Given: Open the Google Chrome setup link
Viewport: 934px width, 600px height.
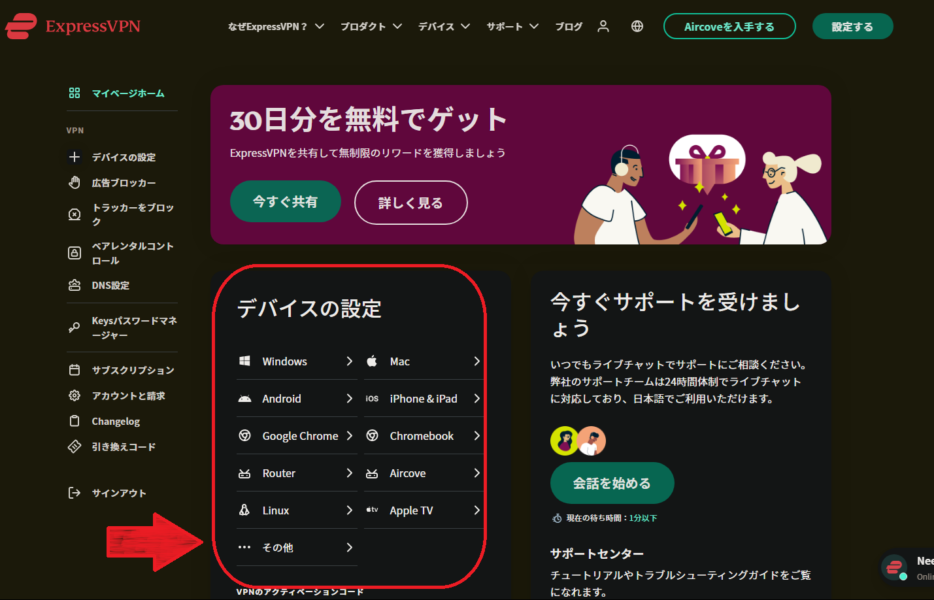Looking at the screenshot, I should point(296,436).
